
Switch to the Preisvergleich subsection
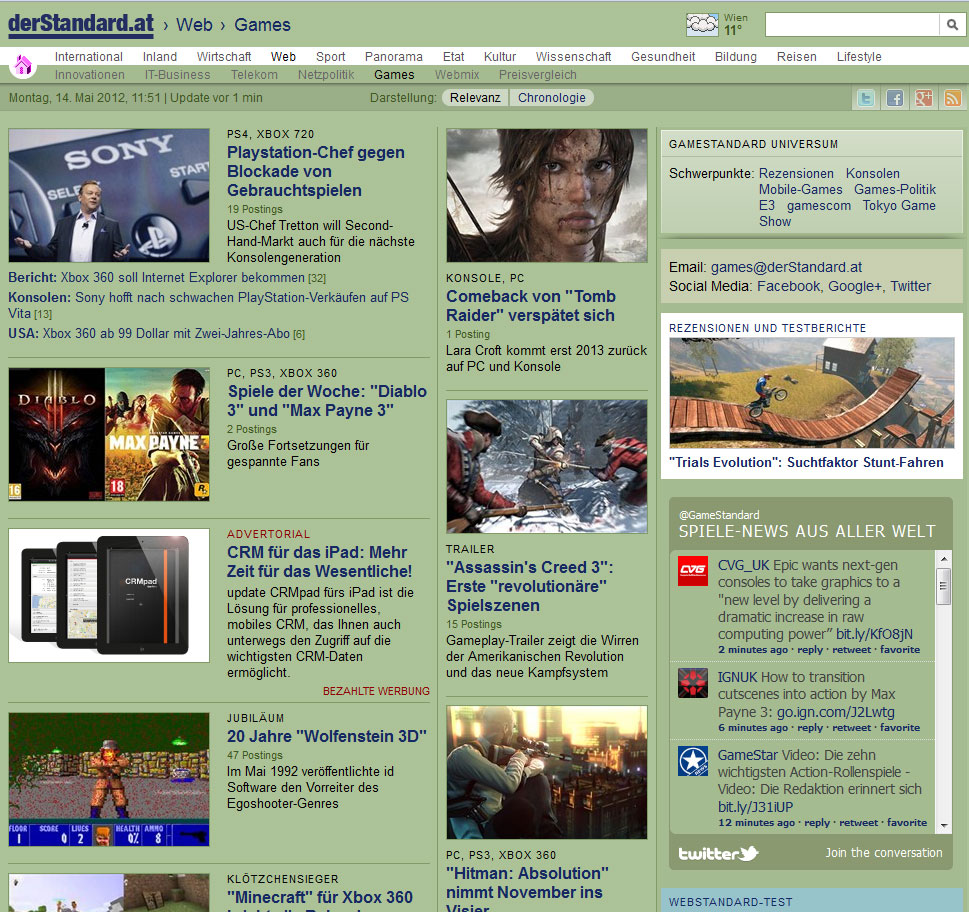pos(538,75)
